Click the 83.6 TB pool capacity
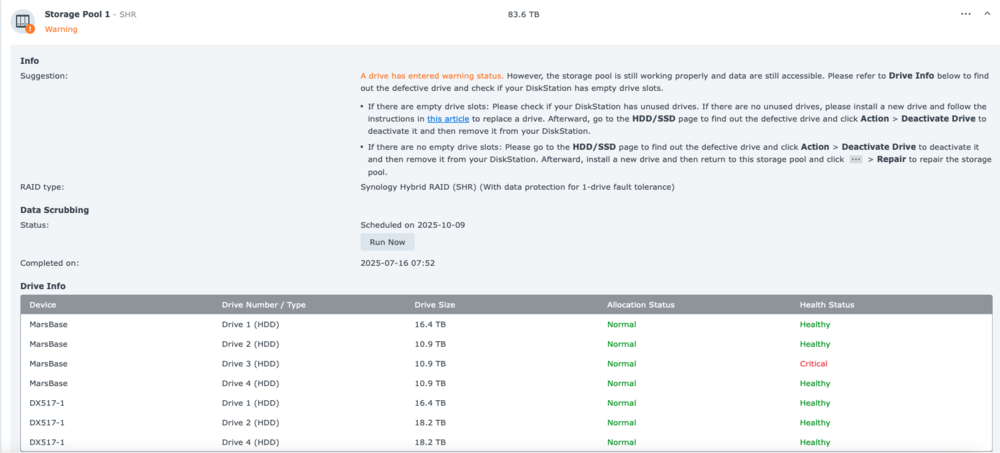 tap(524, 14)
